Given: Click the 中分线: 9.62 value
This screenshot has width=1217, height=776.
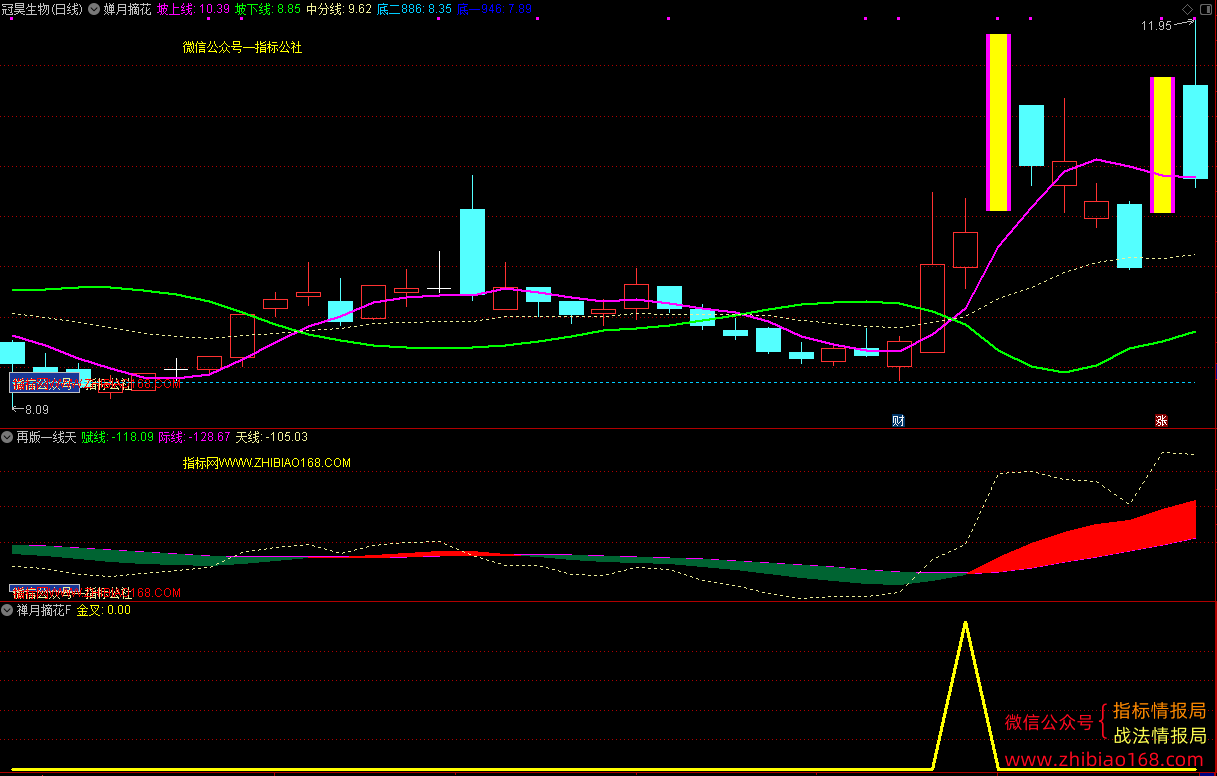Looking at the screenshot, I should pyautogui.click(x=339, y=9).
